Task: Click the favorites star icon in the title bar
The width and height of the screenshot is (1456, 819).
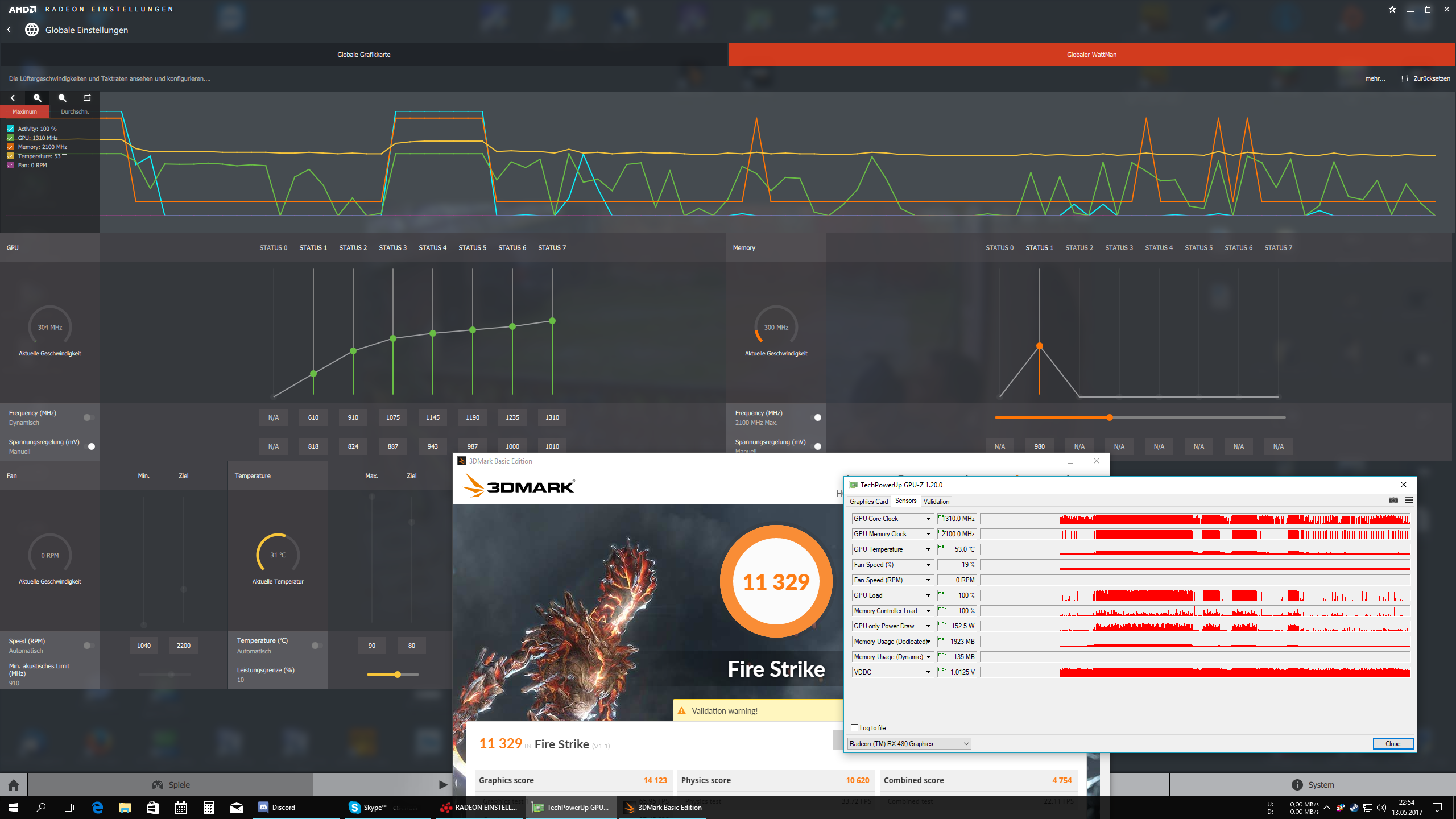Action: coord(1392,9)
